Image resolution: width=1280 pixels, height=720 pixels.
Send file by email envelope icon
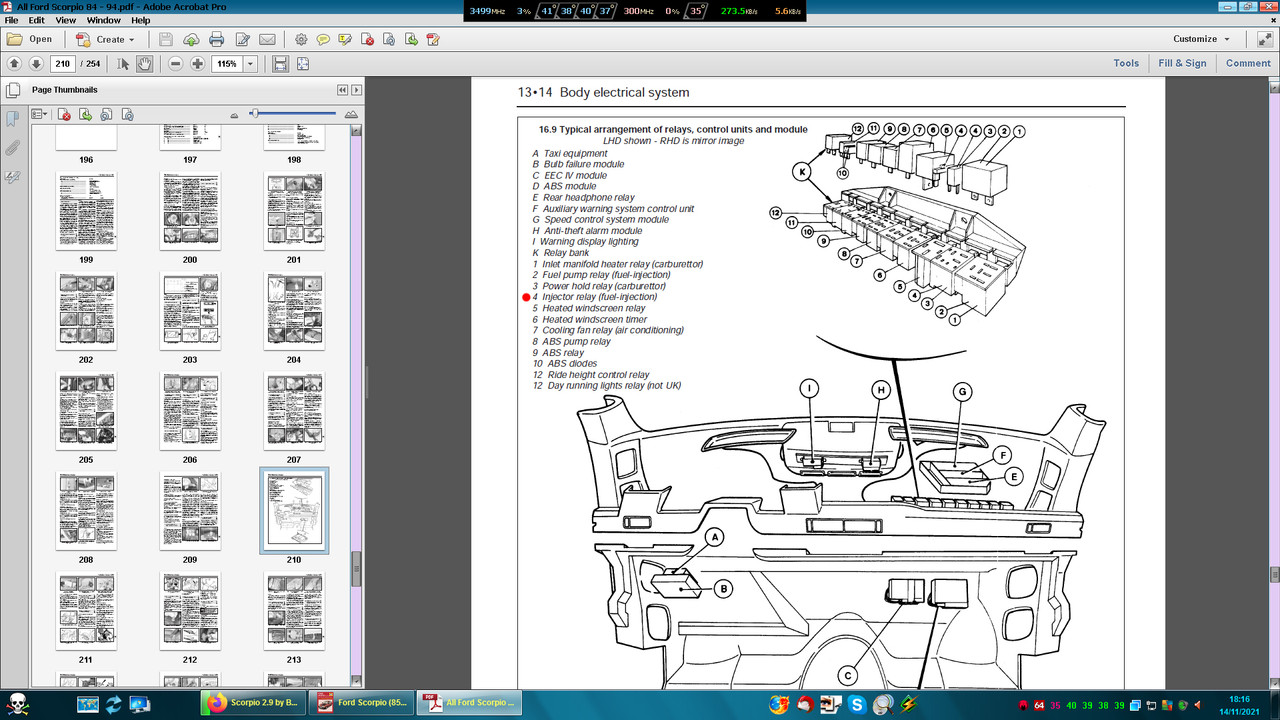pyautogui.click(x=267, y=39)
